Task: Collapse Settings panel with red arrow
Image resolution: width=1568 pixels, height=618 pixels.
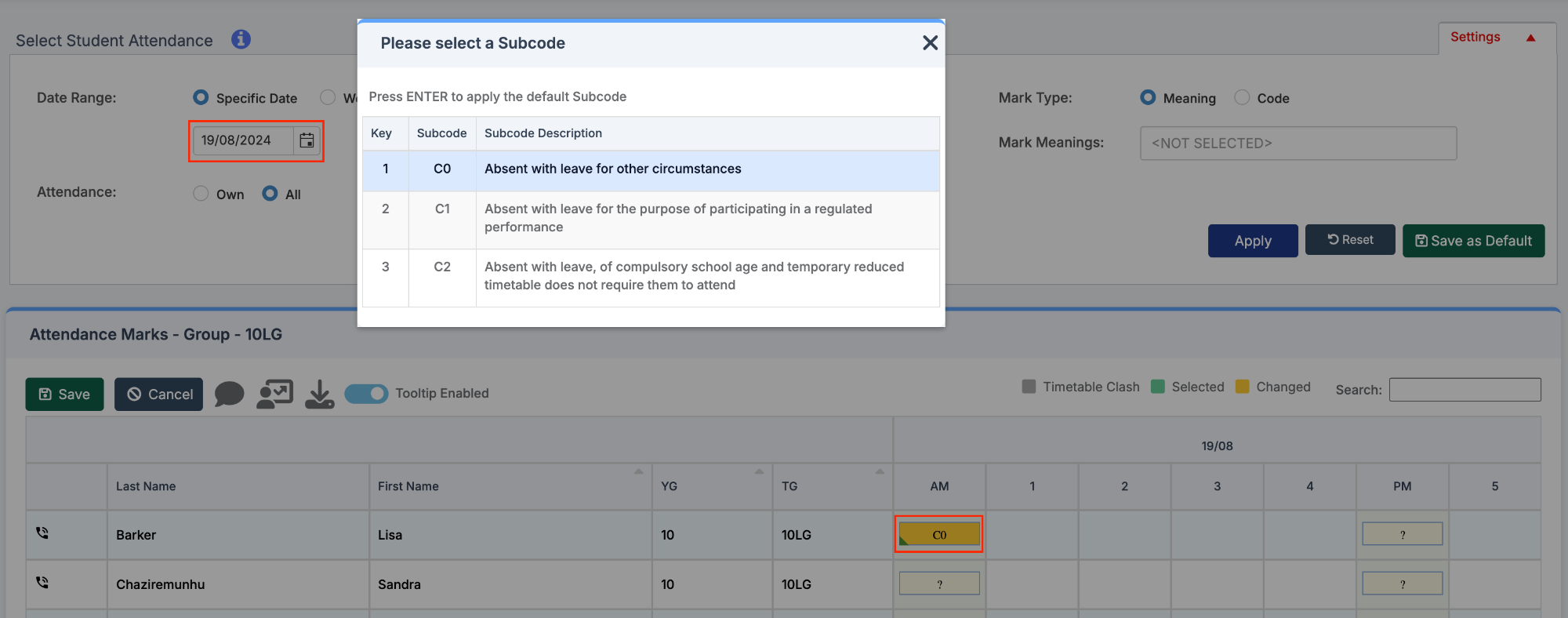Action: pos(1530,38)
